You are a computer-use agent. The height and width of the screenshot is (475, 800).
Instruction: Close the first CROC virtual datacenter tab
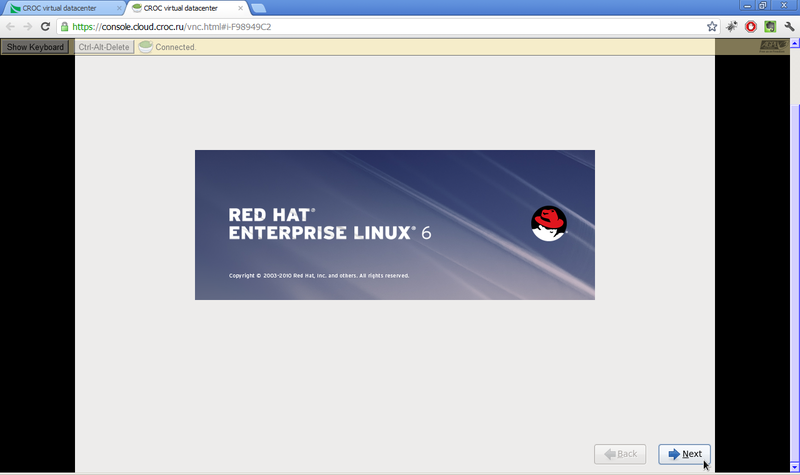coord(119,8)
